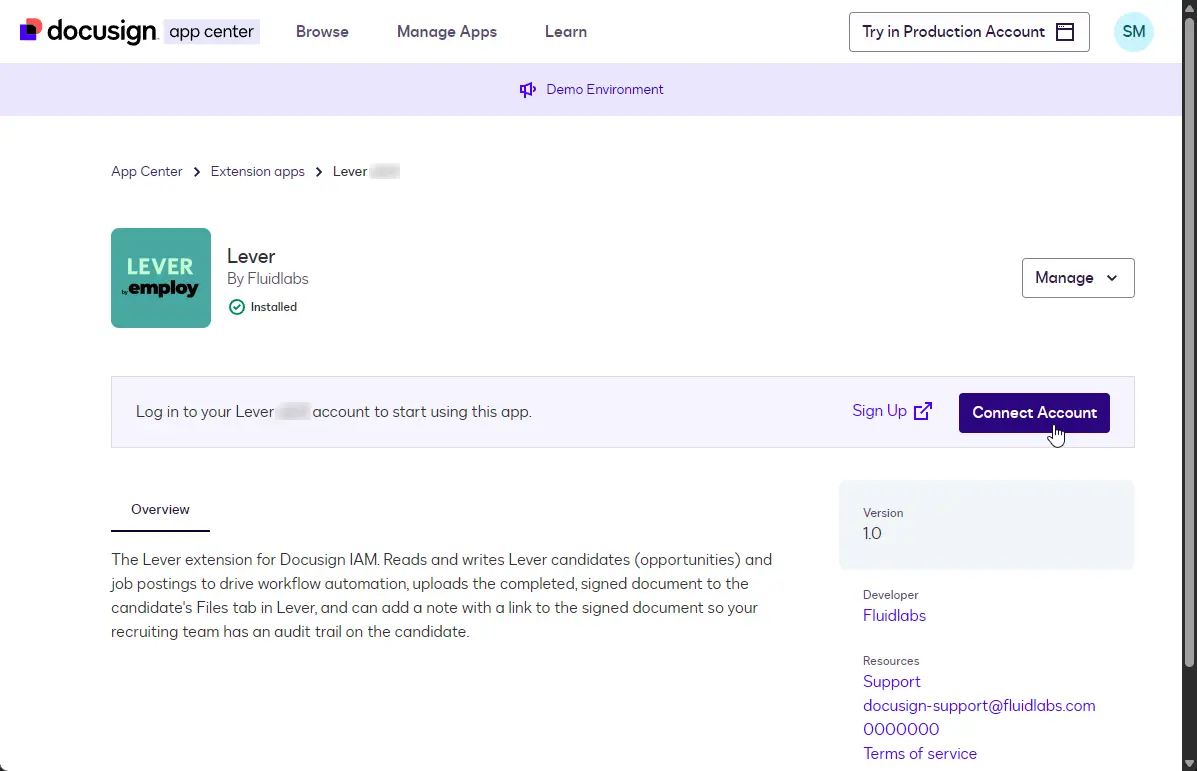Go to App Center breadcrumb
The height and width of the screenshot is (771, 1197).
[147, 172]
